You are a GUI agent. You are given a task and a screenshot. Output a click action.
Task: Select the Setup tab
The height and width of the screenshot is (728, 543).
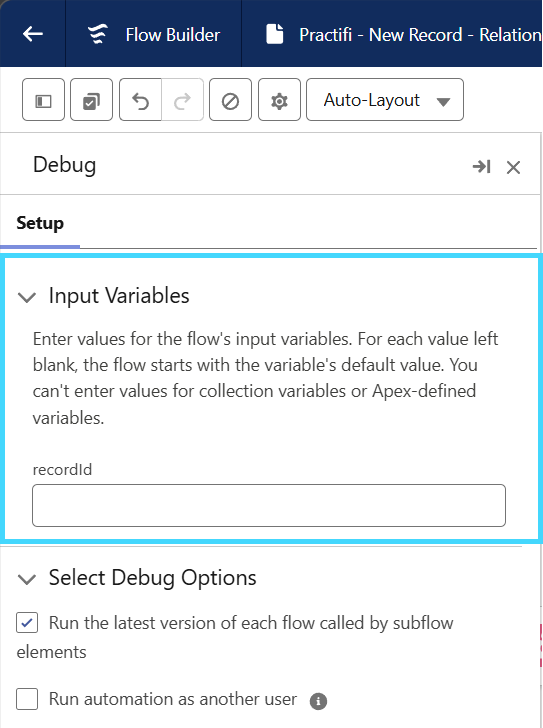click(x=40, y=223)
